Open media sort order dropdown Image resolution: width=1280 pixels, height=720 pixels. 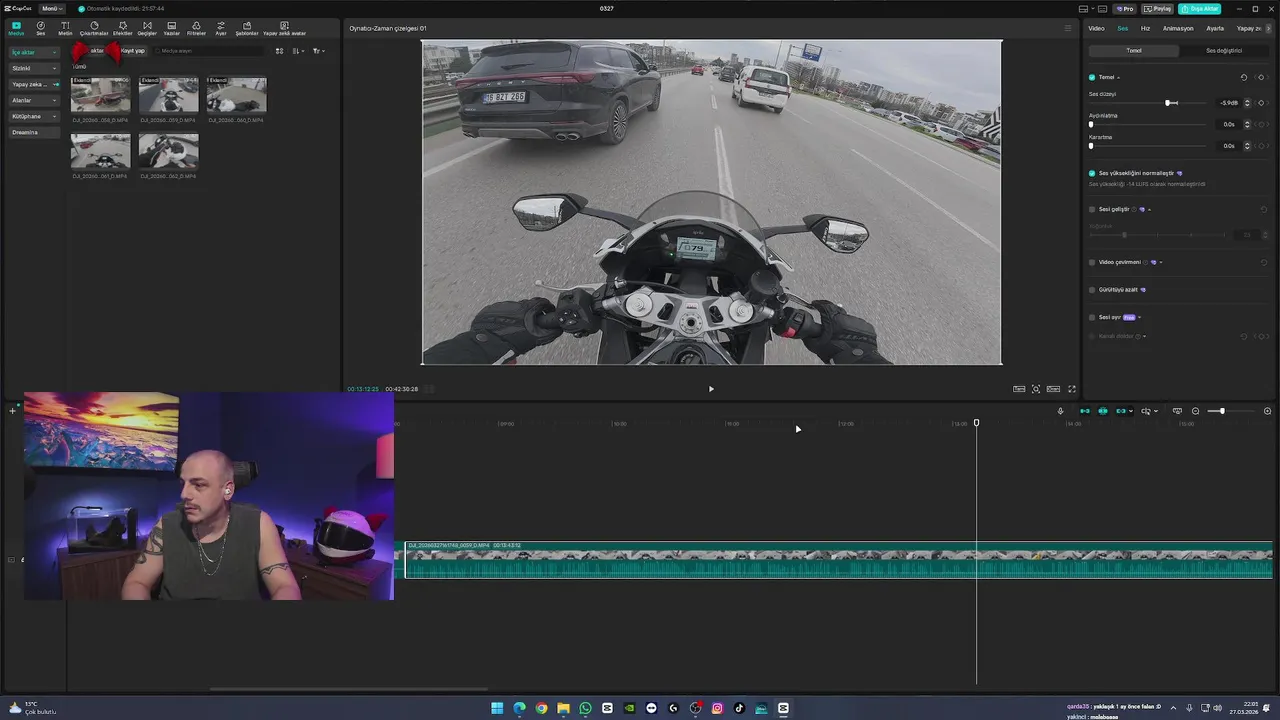(x=298, y=51)
